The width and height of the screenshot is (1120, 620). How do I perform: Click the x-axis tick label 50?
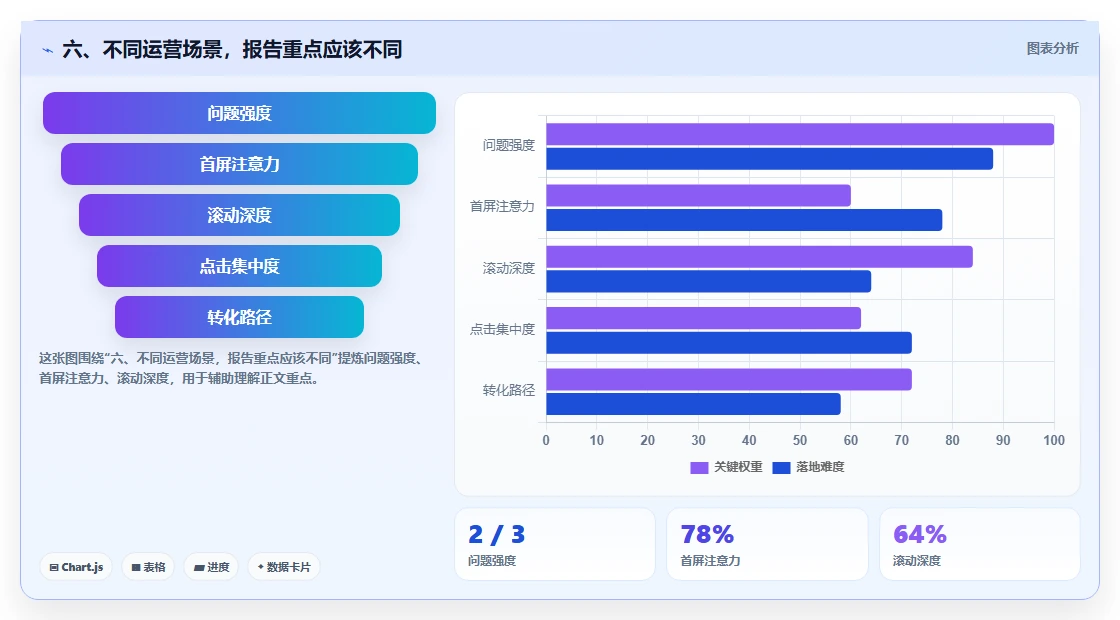(800, 441)
